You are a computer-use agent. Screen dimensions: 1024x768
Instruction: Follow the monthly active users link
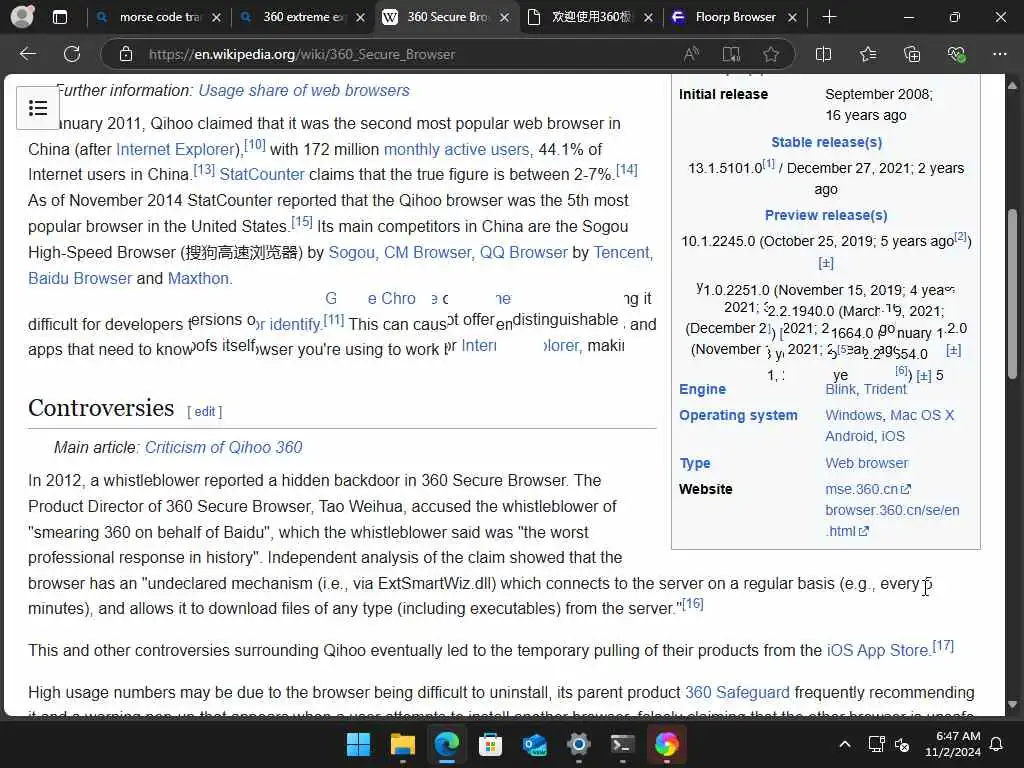pyautogui.click(x=457, y=150)
